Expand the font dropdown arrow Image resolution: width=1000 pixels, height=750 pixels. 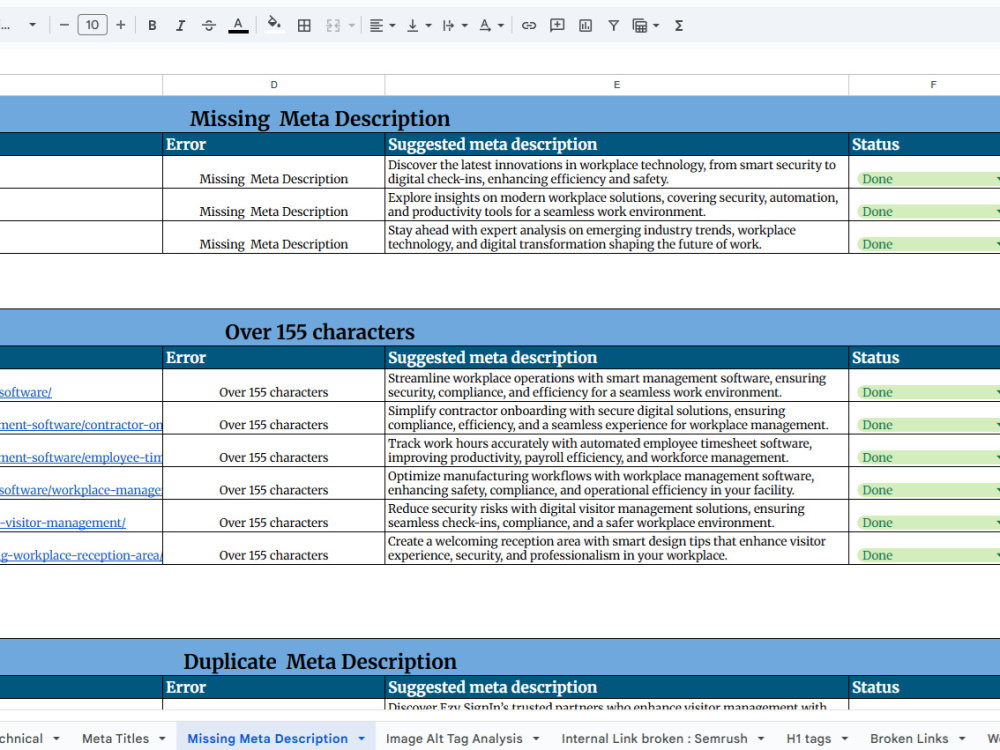coord(33,26)
